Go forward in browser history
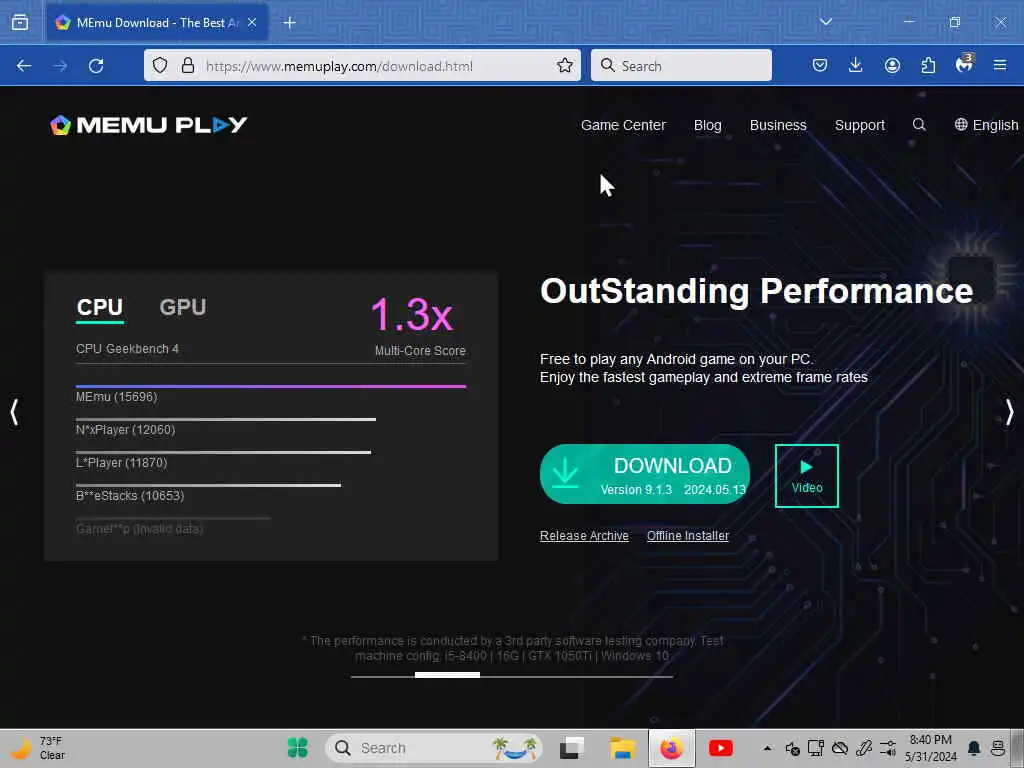Image resolution: width=1024 pixels, height=768 pixels. [60, 66]
